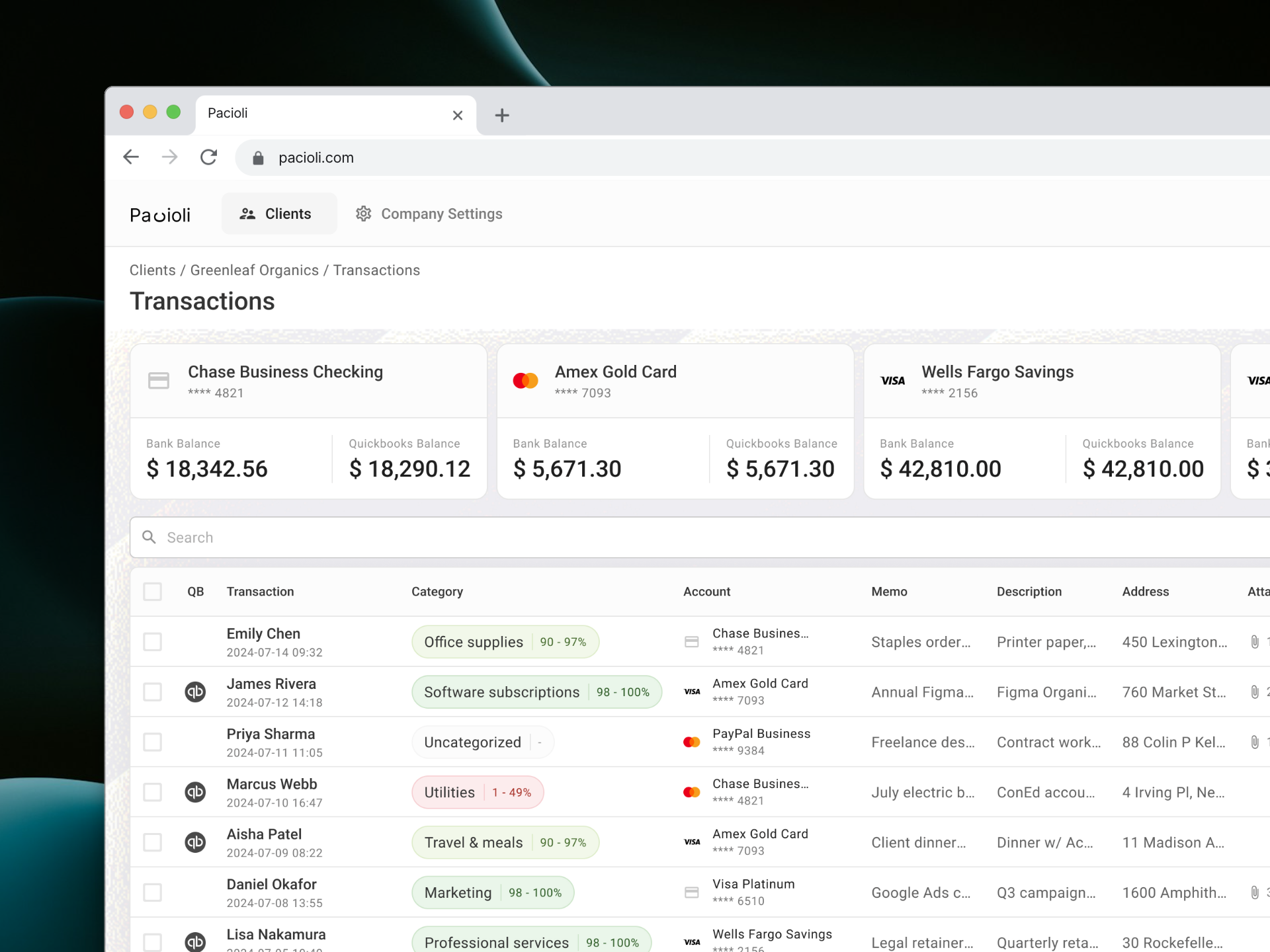
Task: Click the Mastercard logo on Amex Gold Card
Action: pyautogui.click(x=526, y=381)
